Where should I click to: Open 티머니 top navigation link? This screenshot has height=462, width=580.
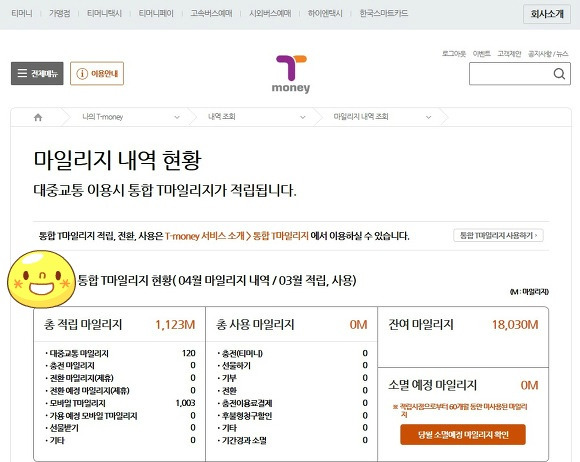coord(22,13)
